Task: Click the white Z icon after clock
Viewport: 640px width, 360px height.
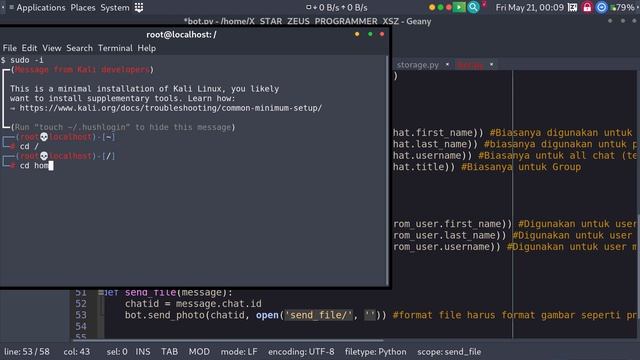Action: point(573,7)
